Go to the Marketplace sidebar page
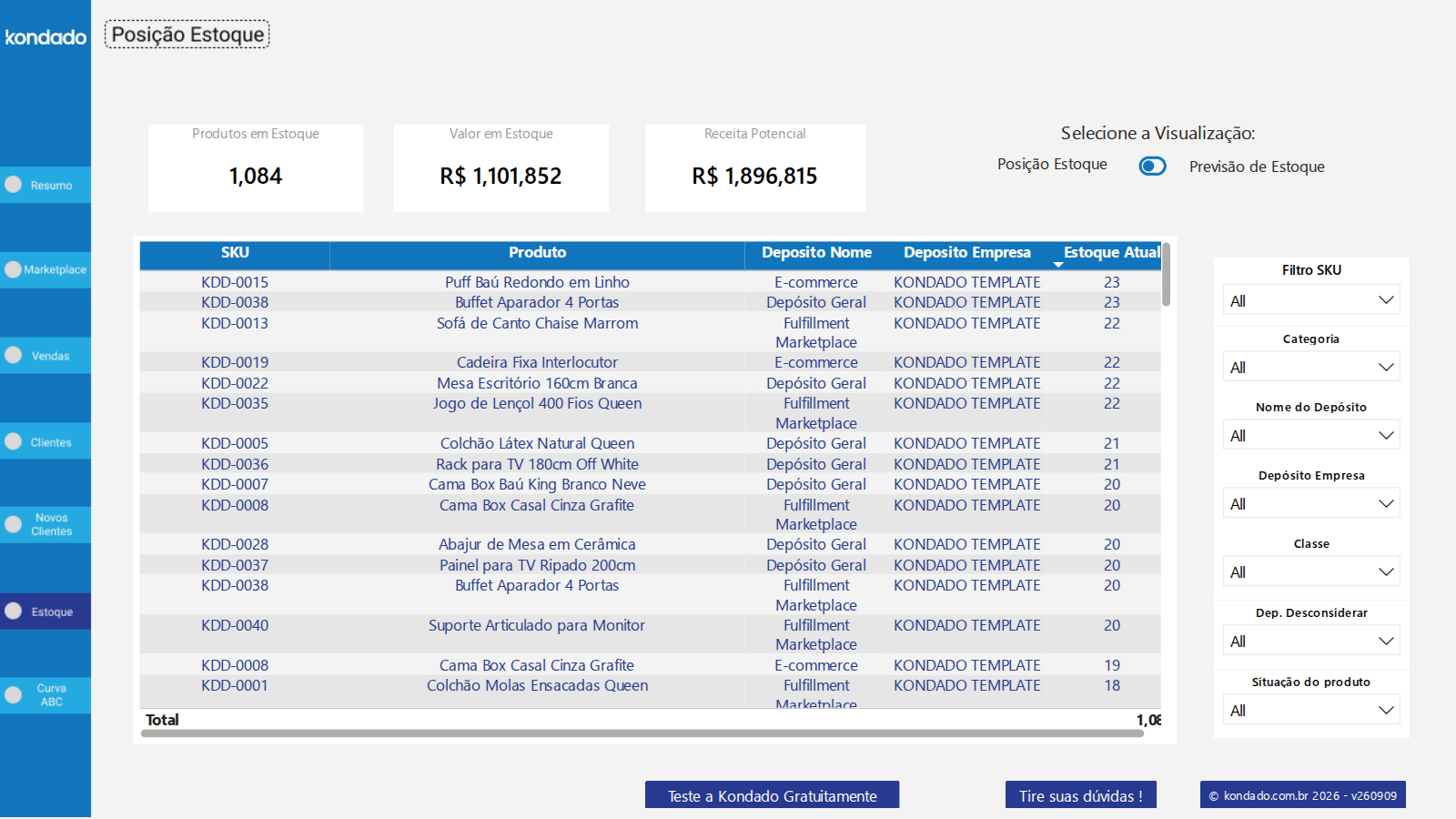1456x819 pixels. [45, 270]
